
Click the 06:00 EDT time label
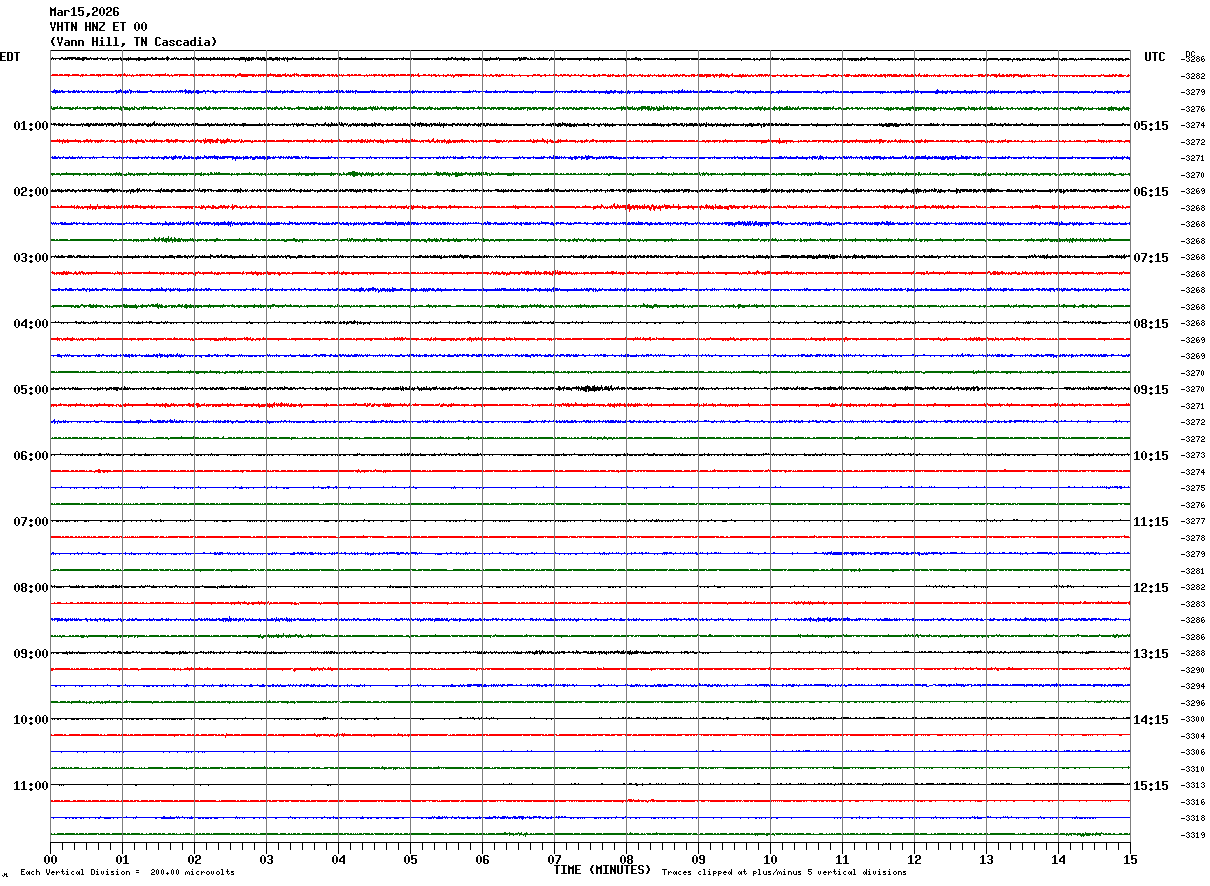click(x=31, y=456)
